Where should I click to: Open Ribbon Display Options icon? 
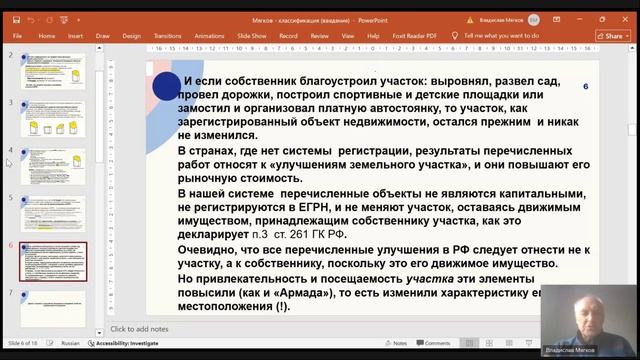click(x=556, y=20)
